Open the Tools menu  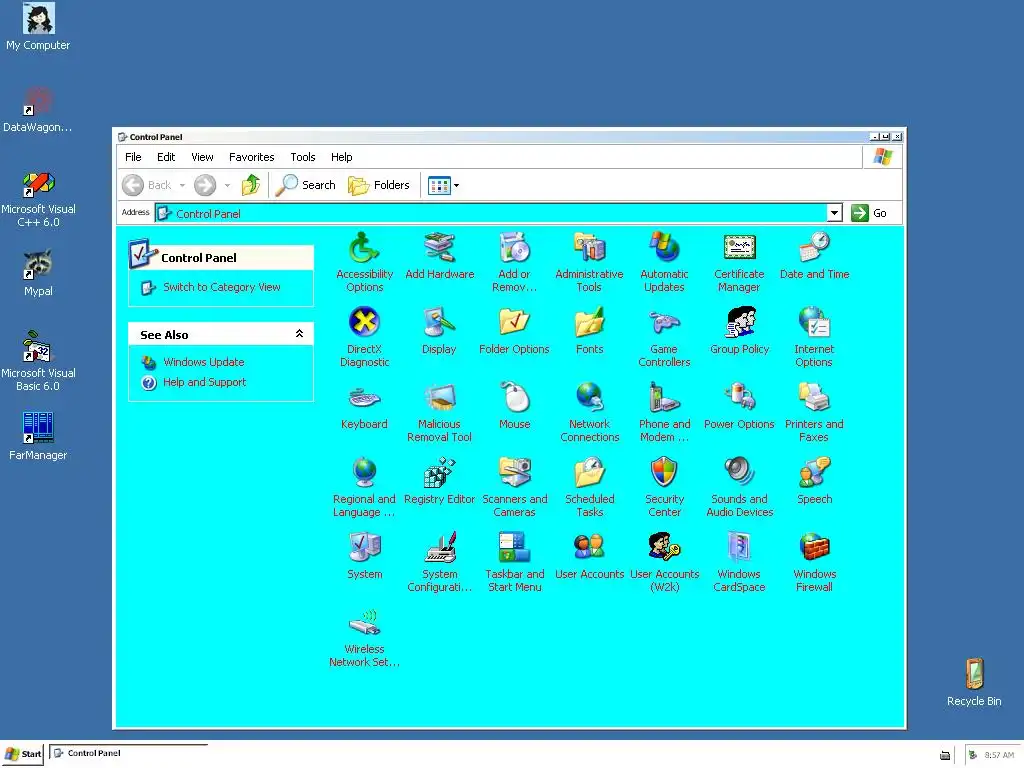[303, 157]
